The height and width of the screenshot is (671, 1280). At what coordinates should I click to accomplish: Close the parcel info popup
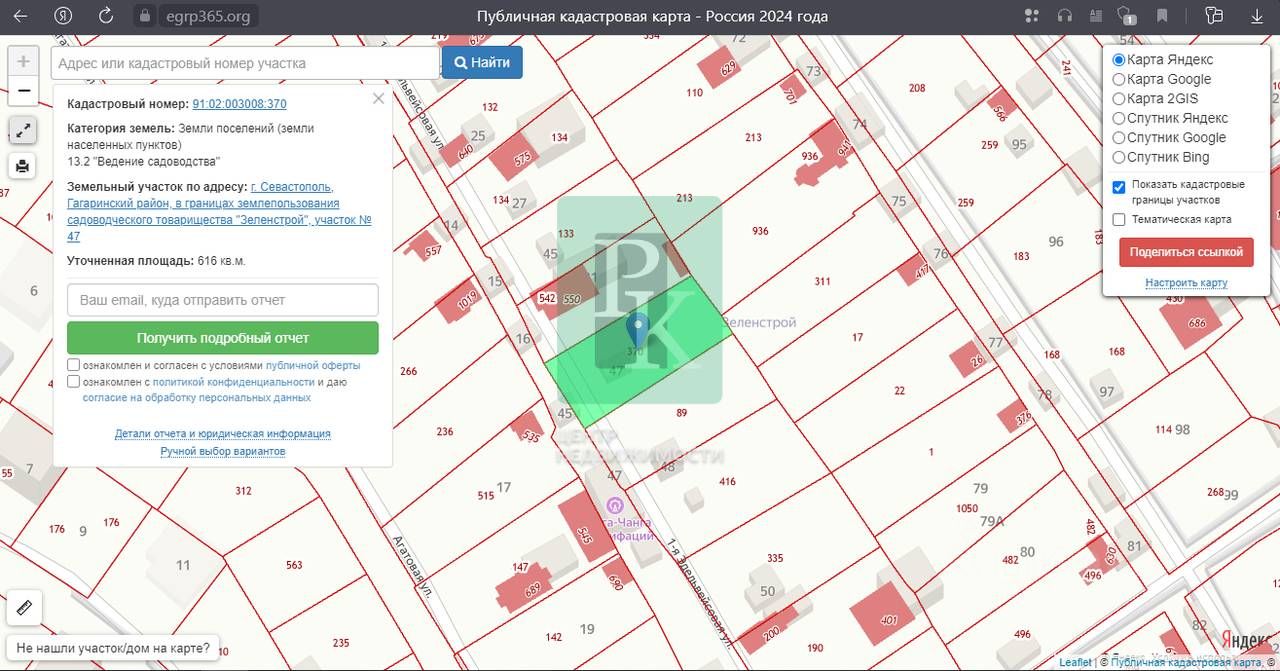click(x=378, y=99)
